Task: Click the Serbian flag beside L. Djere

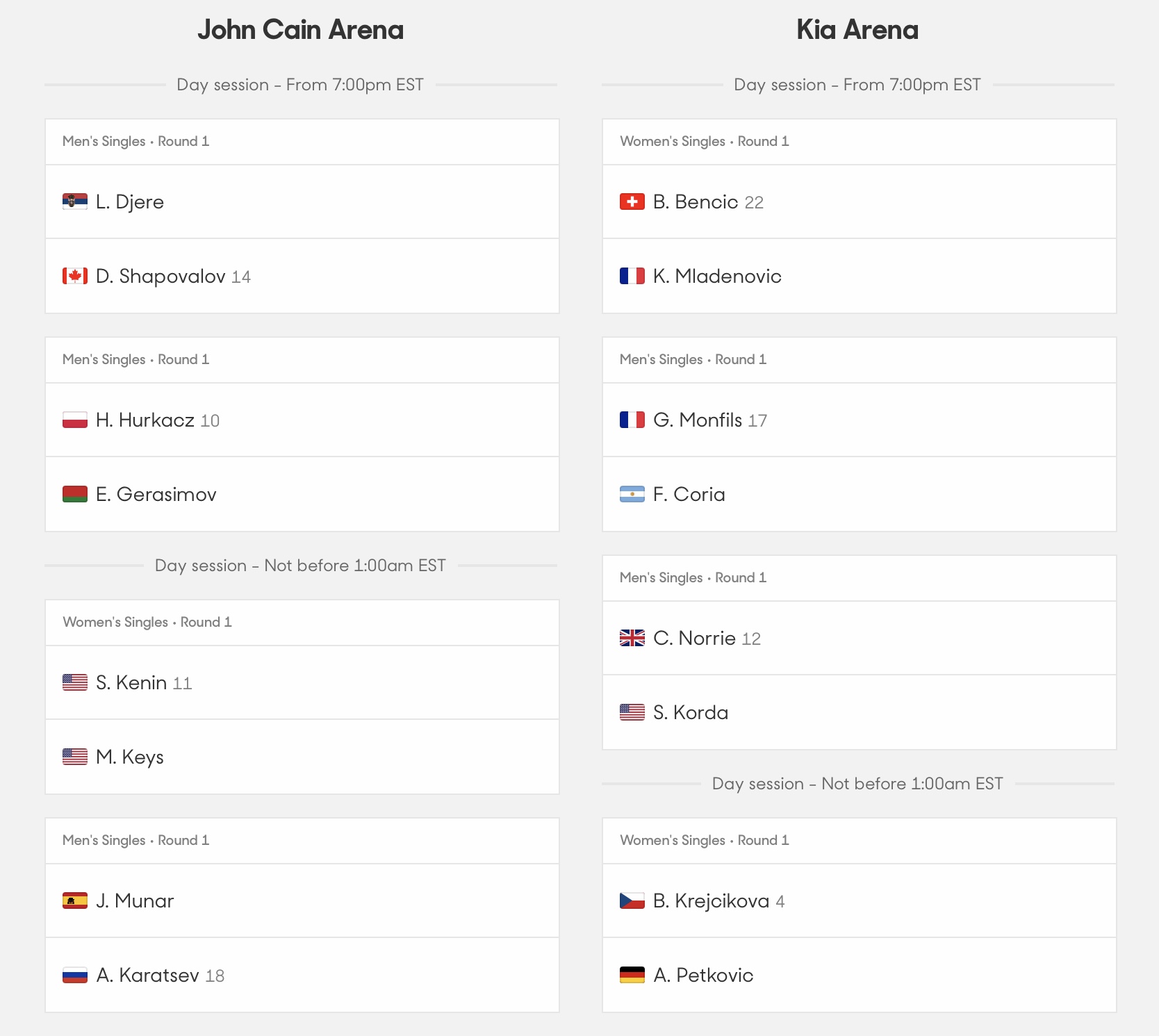Action: tap(75, 202)
